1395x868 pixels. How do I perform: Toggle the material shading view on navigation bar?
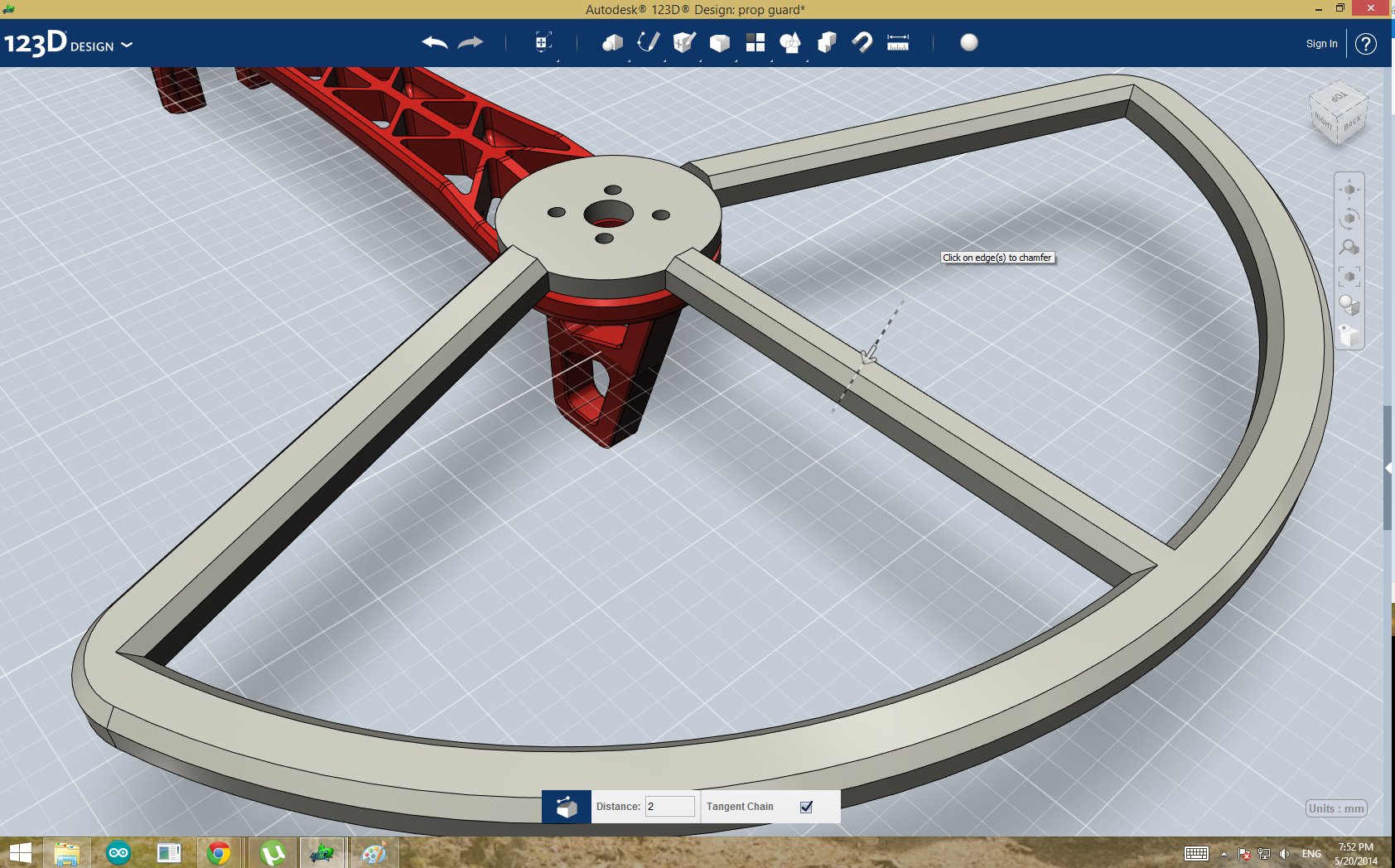pos(1349,306)
